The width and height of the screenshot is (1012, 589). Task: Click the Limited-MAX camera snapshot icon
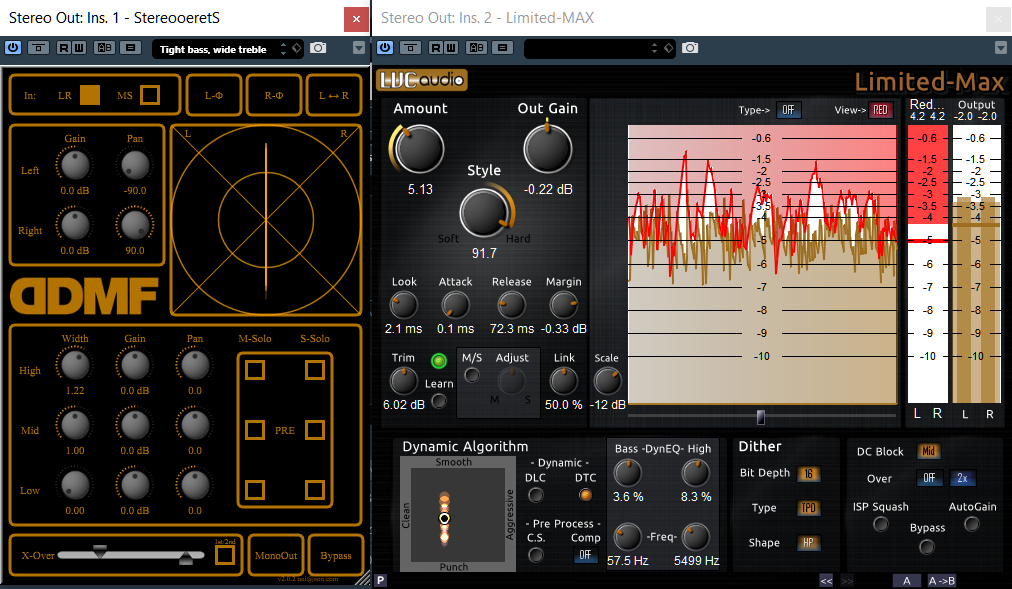pyautogui.click(x=690, y=47)
